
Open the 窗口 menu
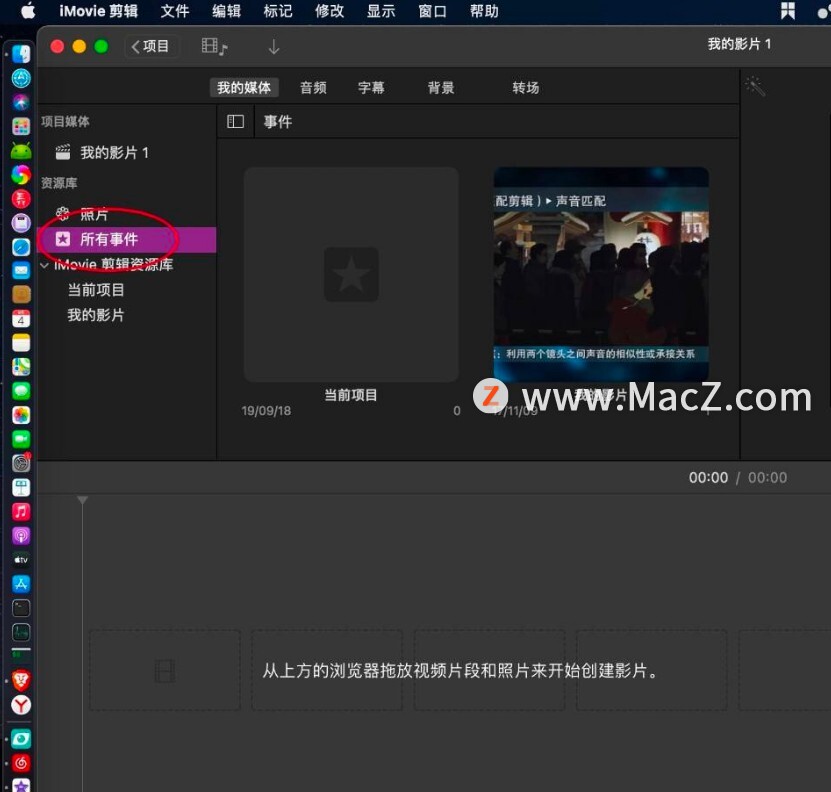[x=432, y=11]
